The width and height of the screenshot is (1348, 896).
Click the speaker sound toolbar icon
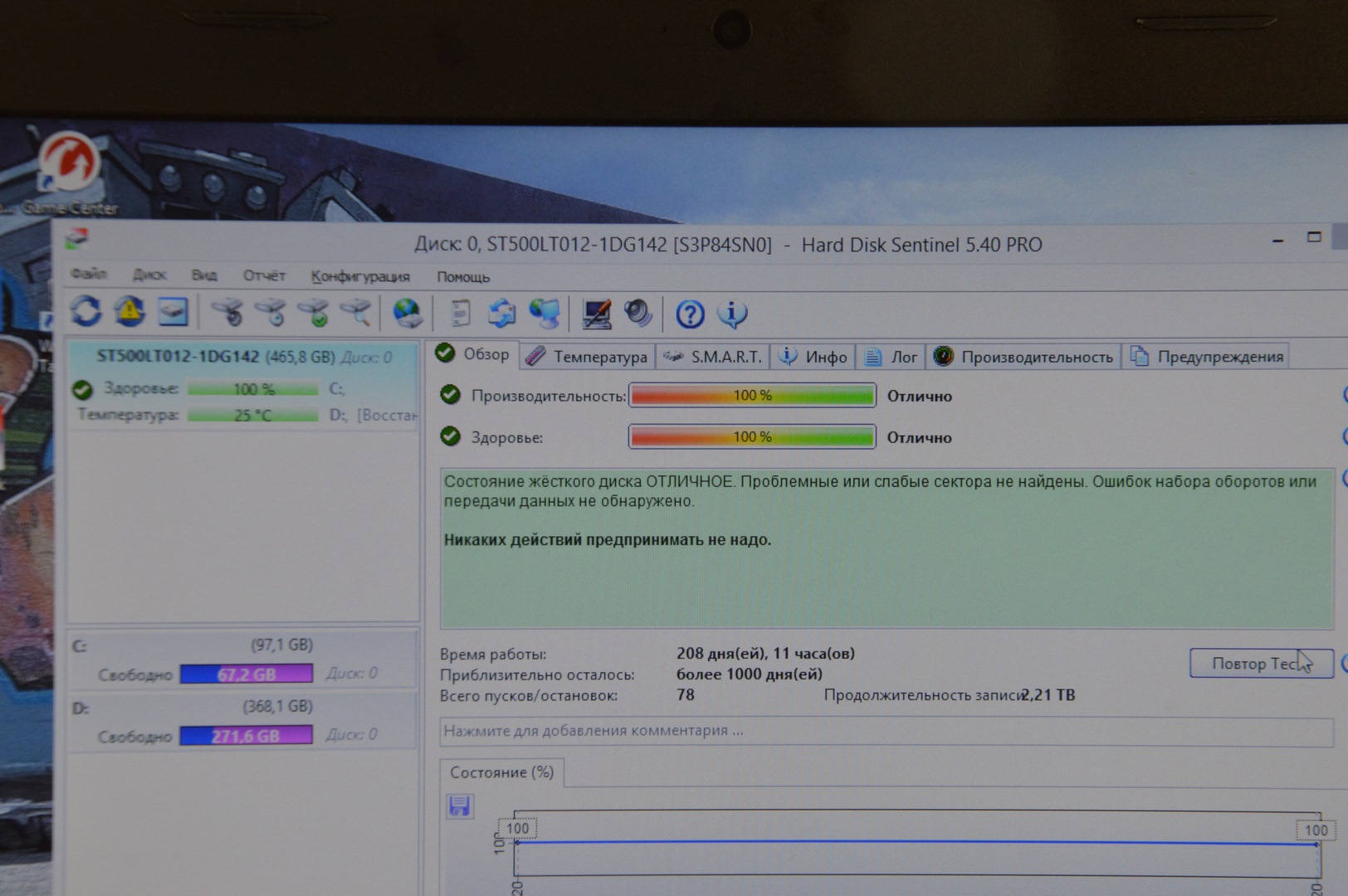[x=637, y=314]
